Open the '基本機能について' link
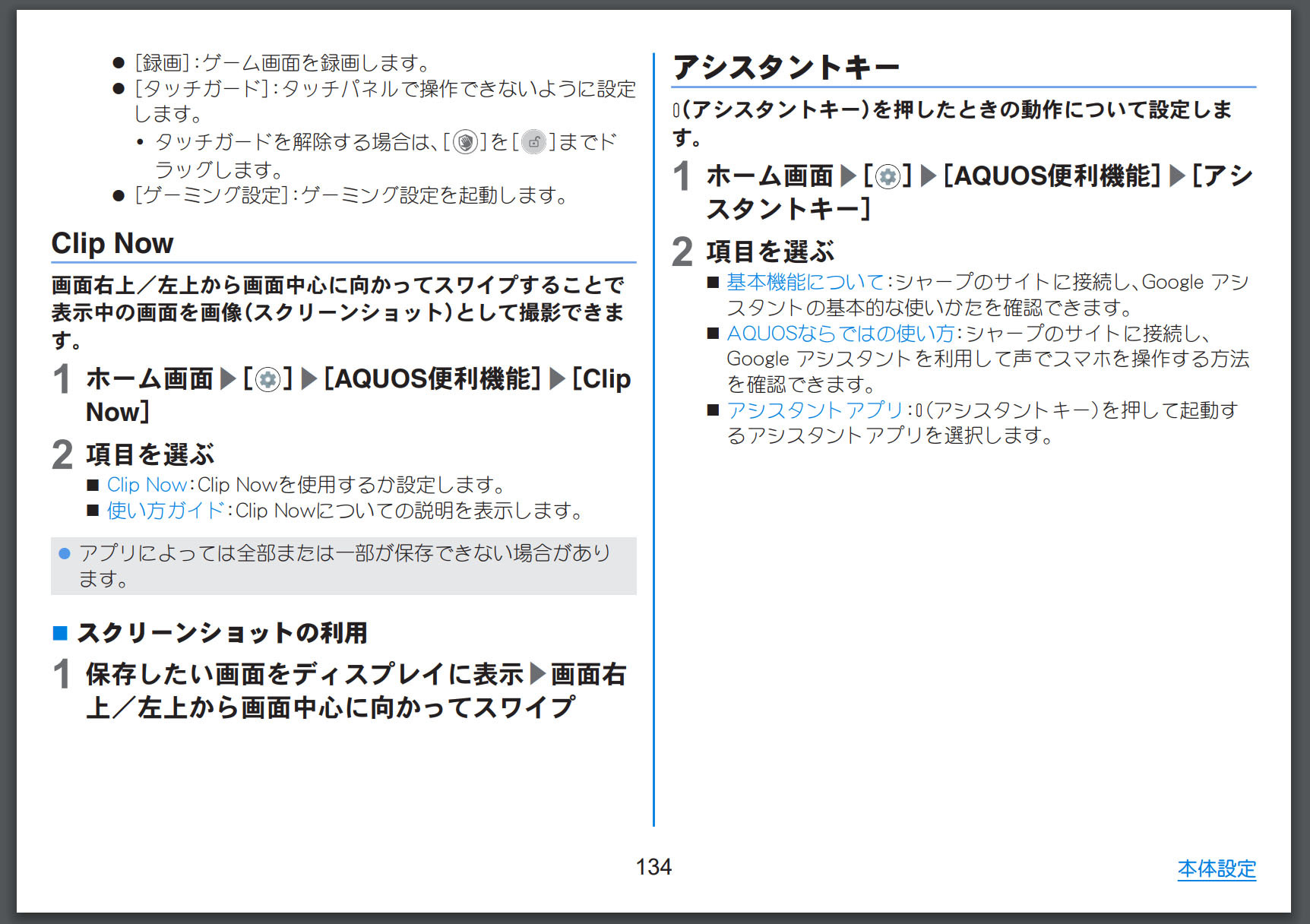The height and width of the screenshot is (924, 1310). (x=805, y=282)
